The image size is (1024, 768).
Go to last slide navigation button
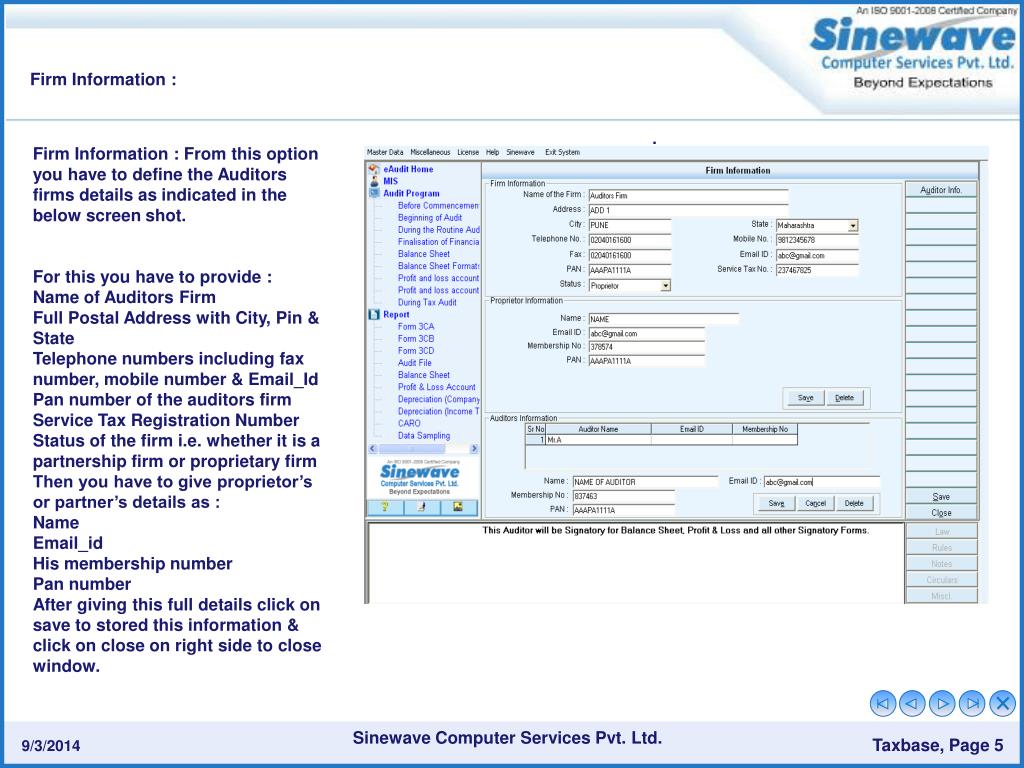coord(972,703)
